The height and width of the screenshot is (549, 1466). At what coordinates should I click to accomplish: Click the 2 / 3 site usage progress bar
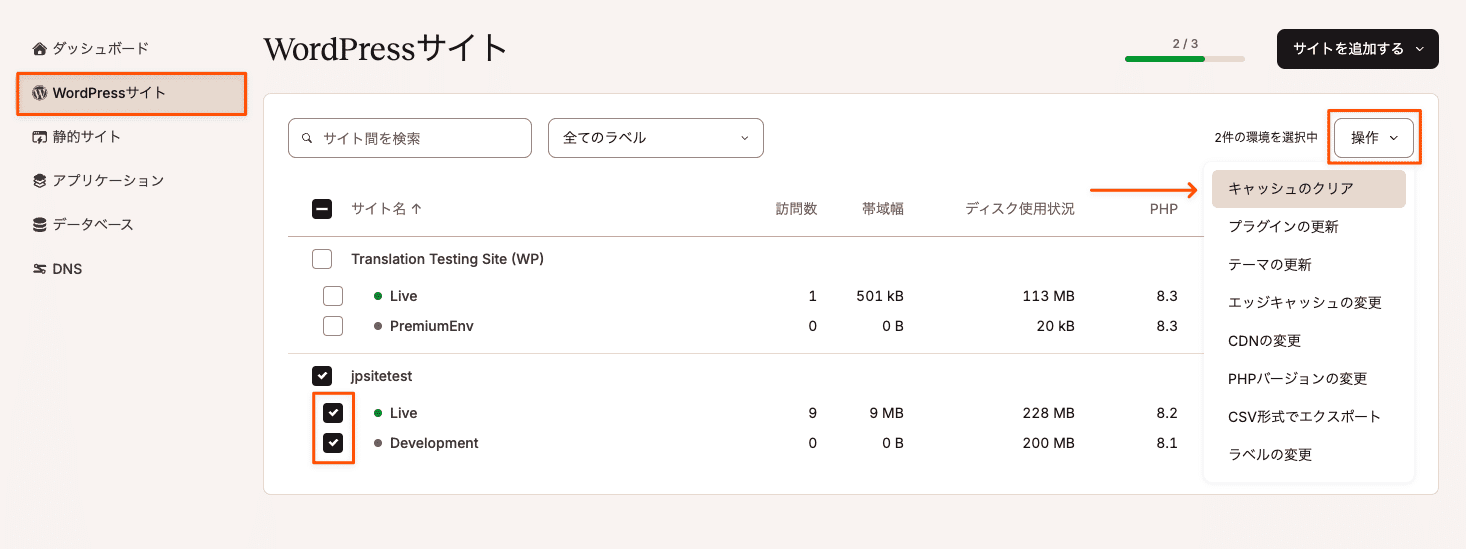click(x=1184, y=59)
